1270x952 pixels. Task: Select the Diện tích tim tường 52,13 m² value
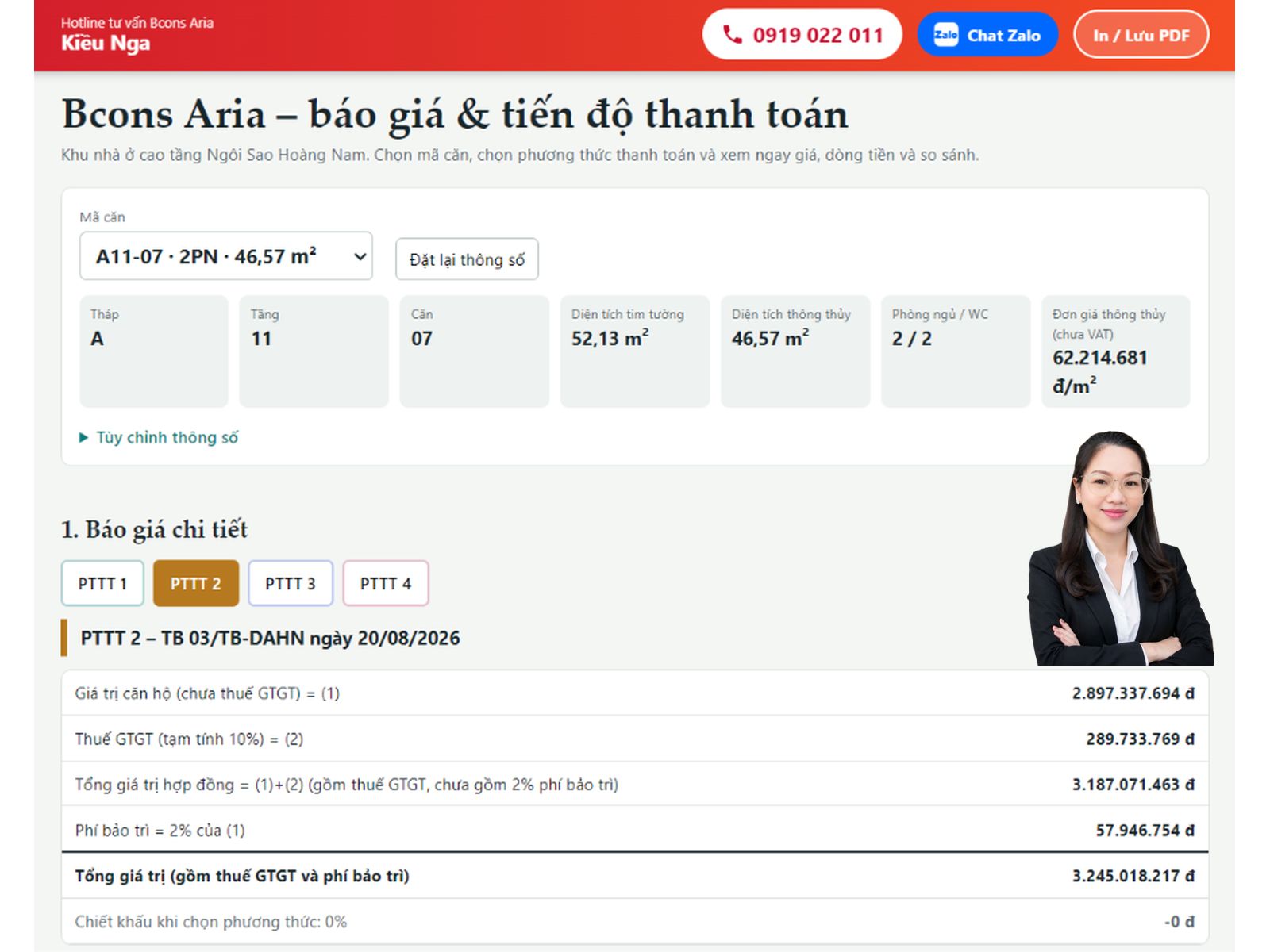click(x=610, y=339)
